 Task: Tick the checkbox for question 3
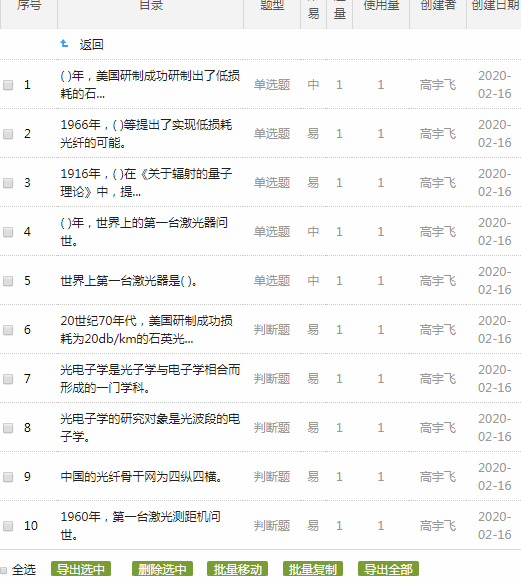point(8,183)
